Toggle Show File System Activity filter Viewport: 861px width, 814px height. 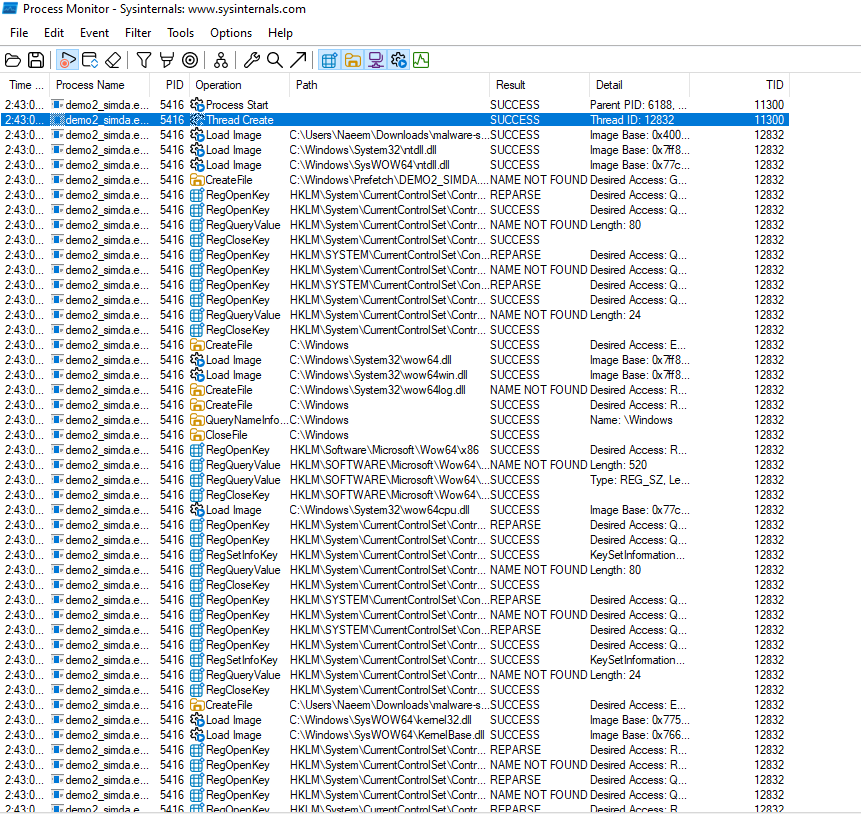click(x=353, y=60)
